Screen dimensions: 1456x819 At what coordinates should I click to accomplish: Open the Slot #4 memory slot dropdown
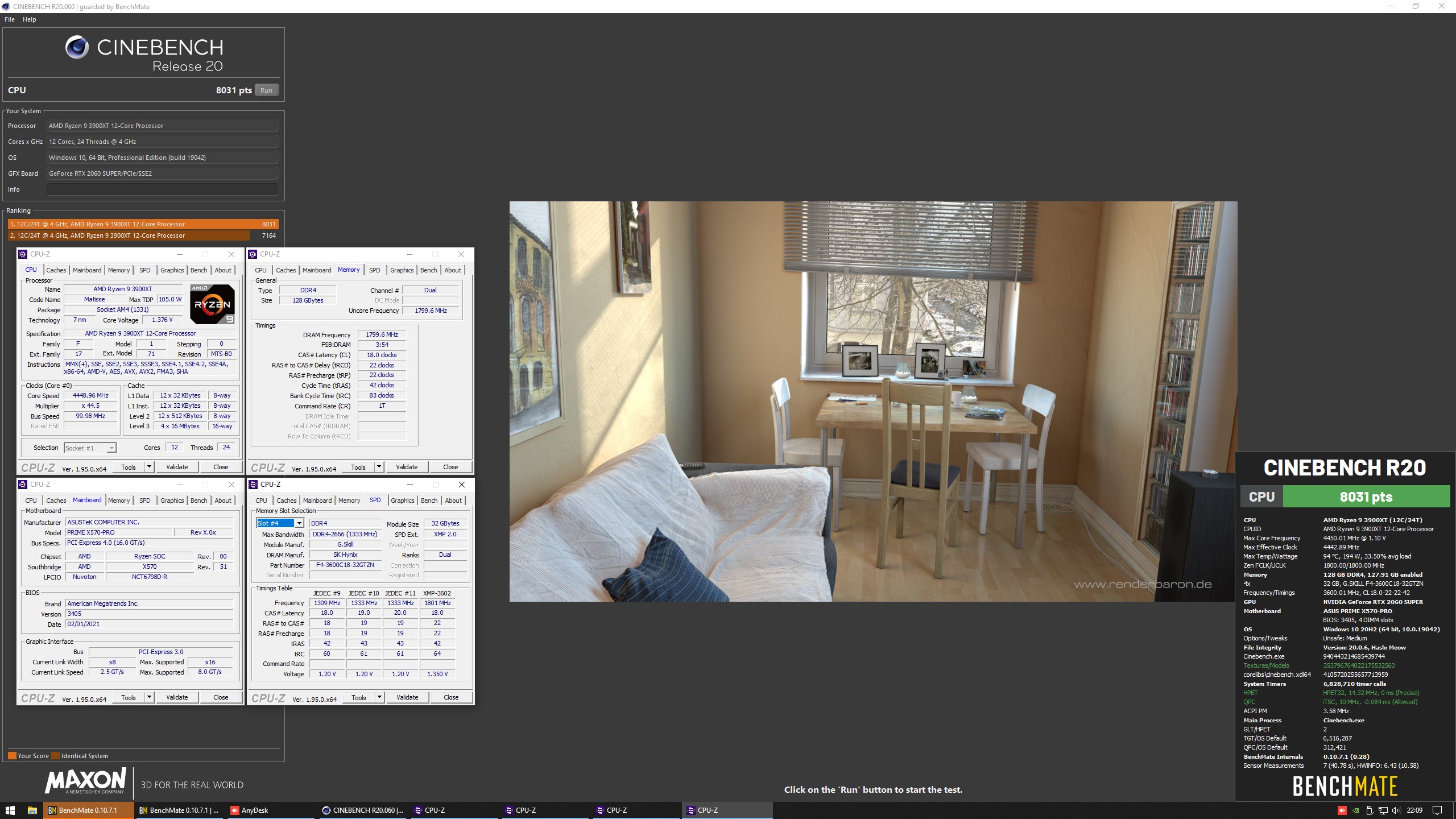299,523
